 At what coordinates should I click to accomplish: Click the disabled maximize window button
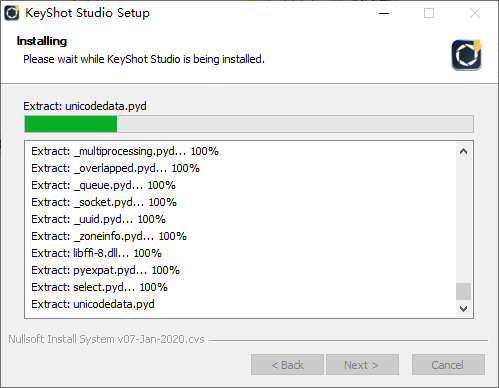pos(429,13)
